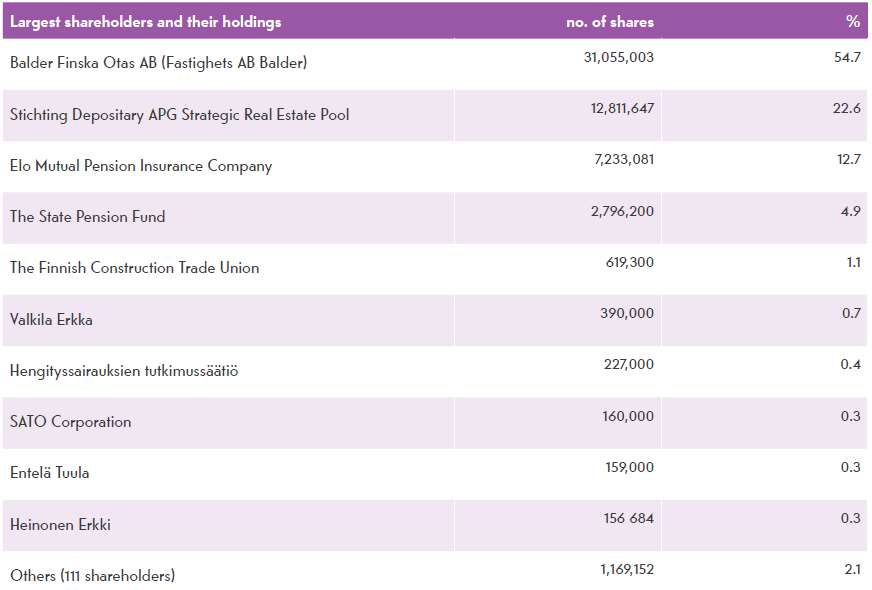The height and width of the screenshot is (590, 872).
Task: Select 'The State Pension Fund' row name
Action: [87, 216]
